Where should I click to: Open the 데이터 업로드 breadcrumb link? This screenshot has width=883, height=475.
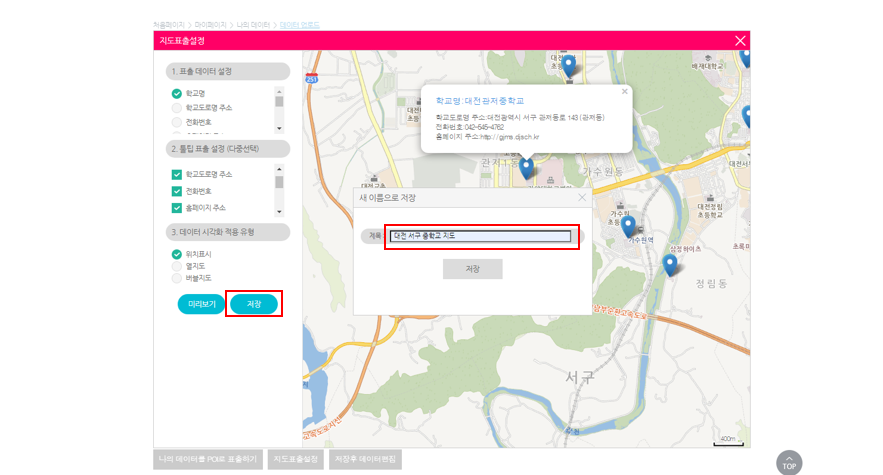(300, 25)
